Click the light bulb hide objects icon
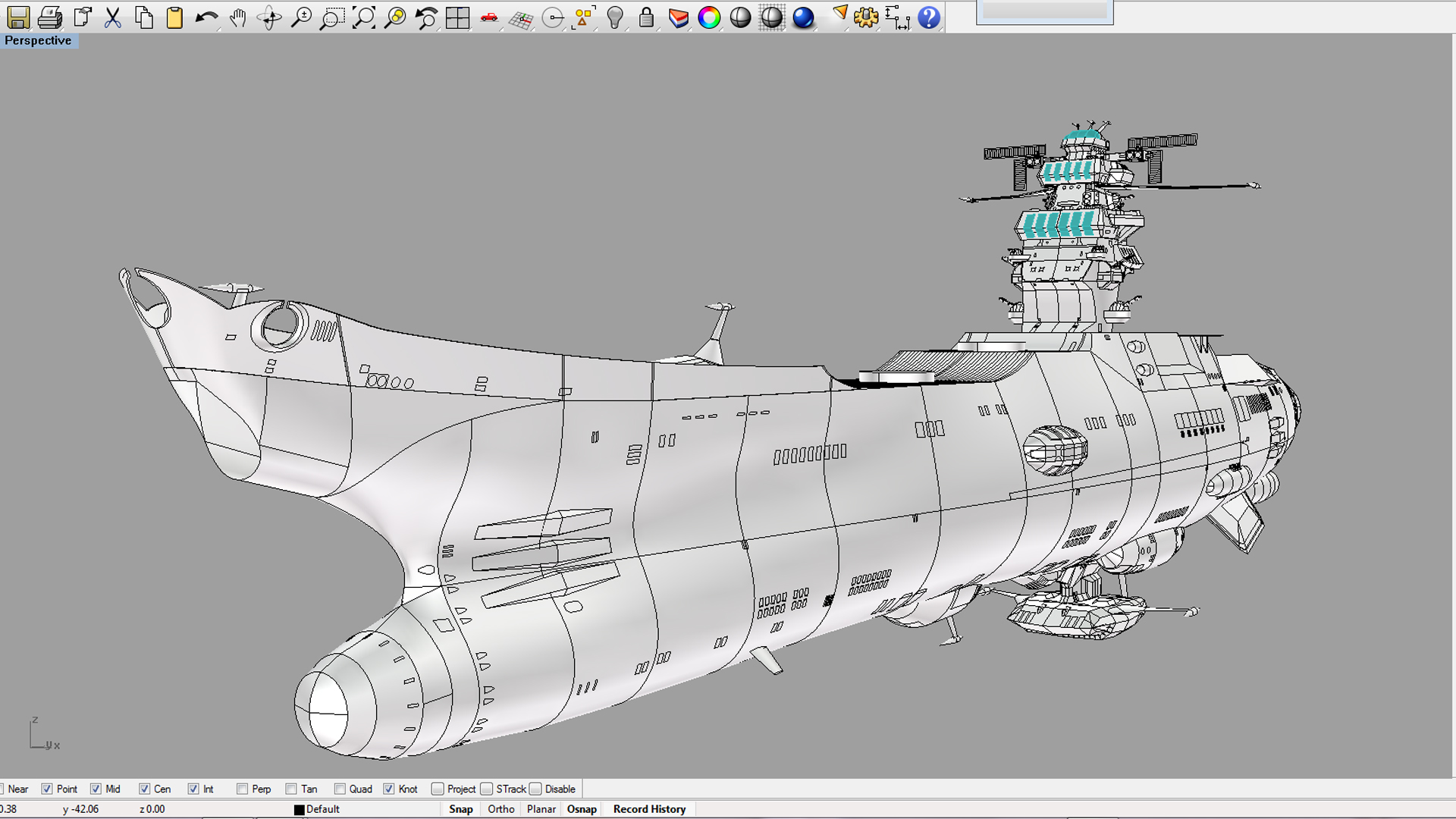Image resolution: width=1456 pixels, height=819 pixels. coord(615,17)
